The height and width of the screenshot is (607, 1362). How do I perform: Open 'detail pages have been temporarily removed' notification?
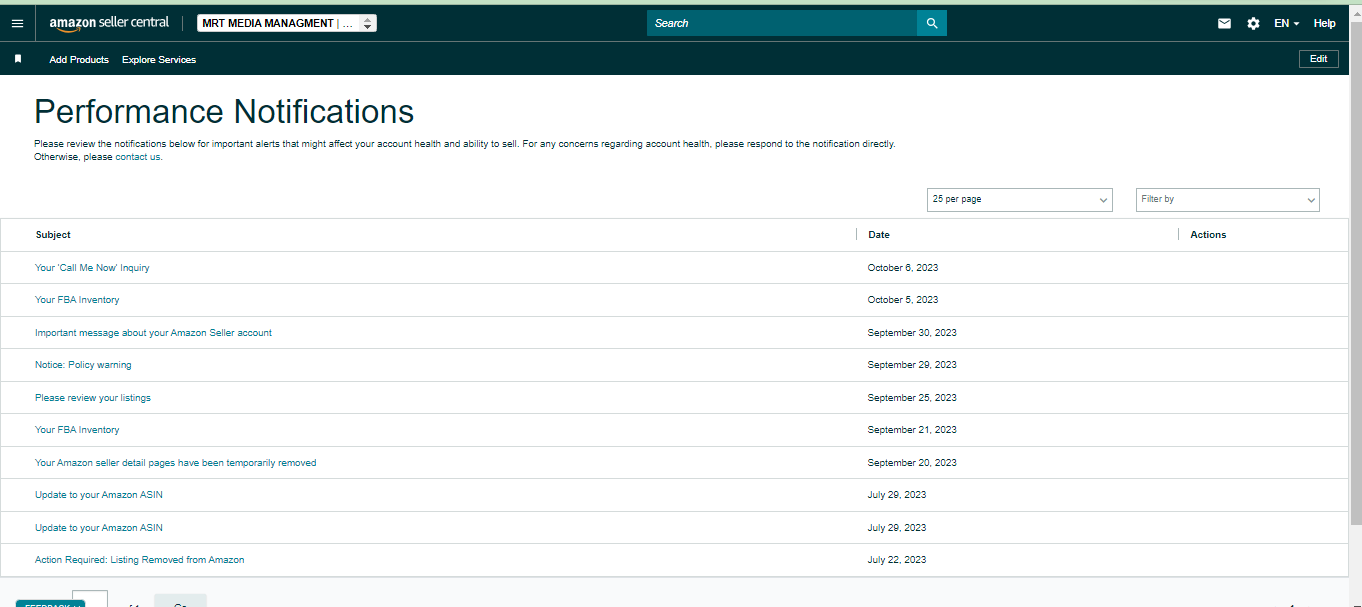pyautogui.click(x=176, y=463)
